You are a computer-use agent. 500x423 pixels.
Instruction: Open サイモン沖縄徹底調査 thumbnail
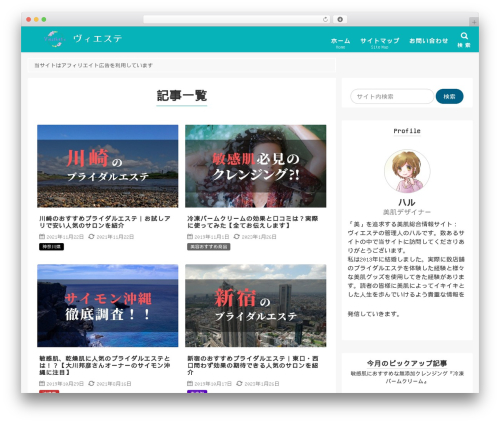tap(108, 306)
